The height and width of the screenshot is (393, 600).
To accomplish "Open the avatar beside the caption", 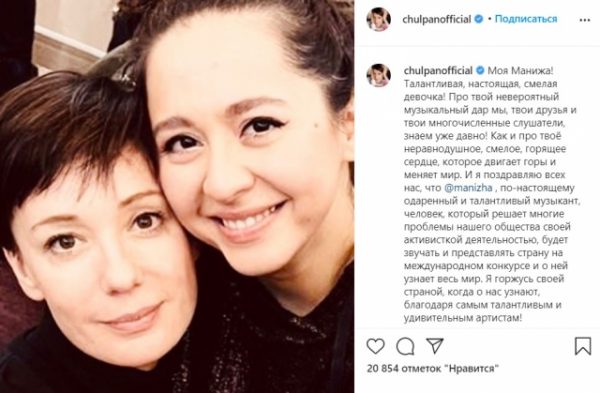I will click(378, 75).
